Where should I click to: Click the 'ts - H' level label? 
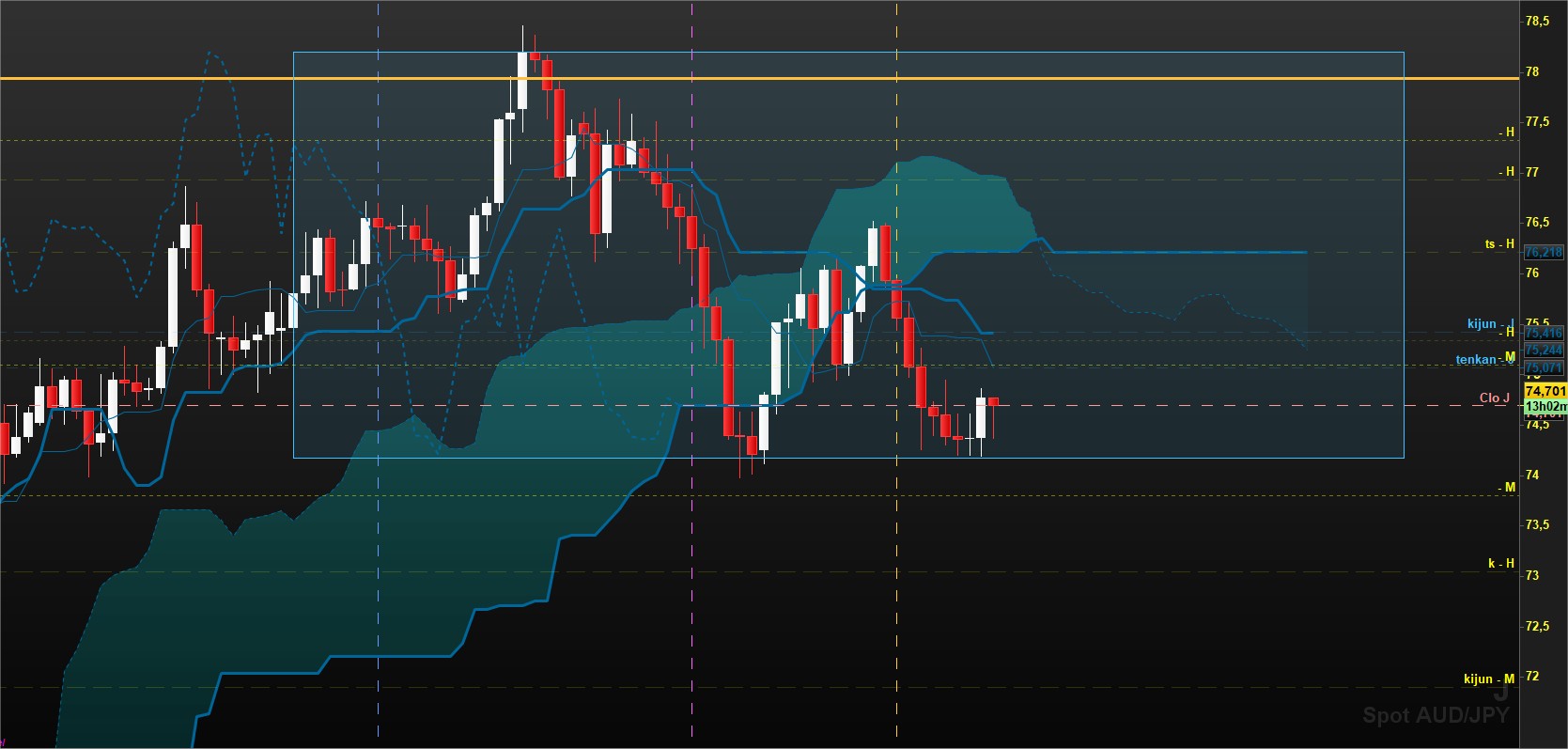(1499, 243)
